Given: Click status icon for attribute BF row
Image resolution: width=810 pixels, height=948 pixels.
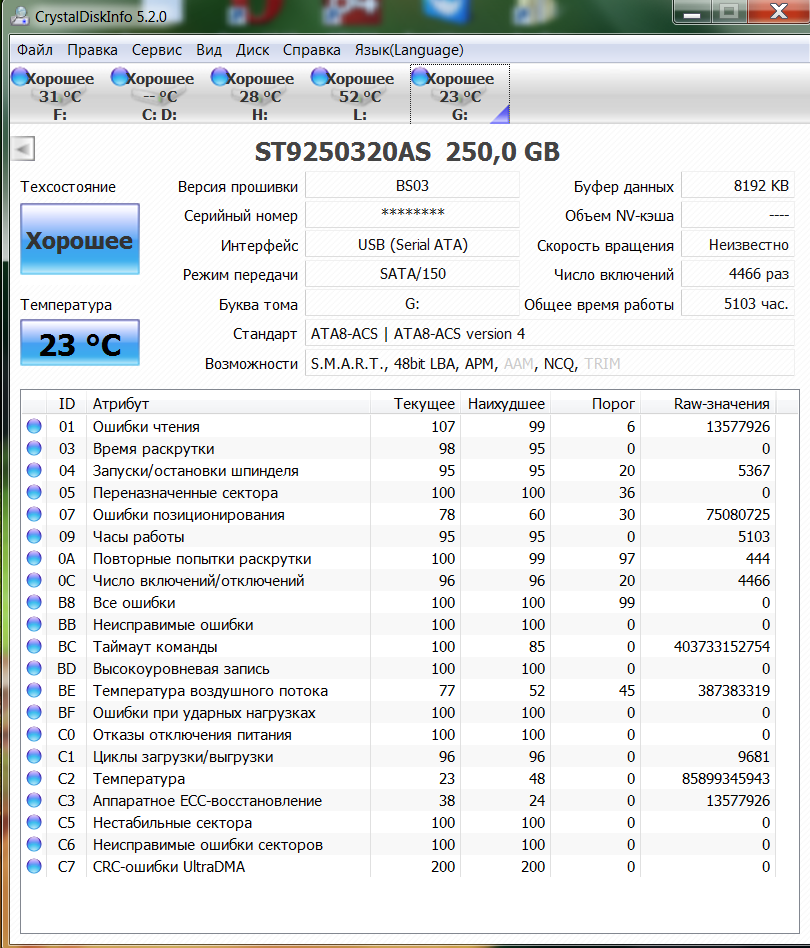Looking at the screenshot, I should point(34,712).
